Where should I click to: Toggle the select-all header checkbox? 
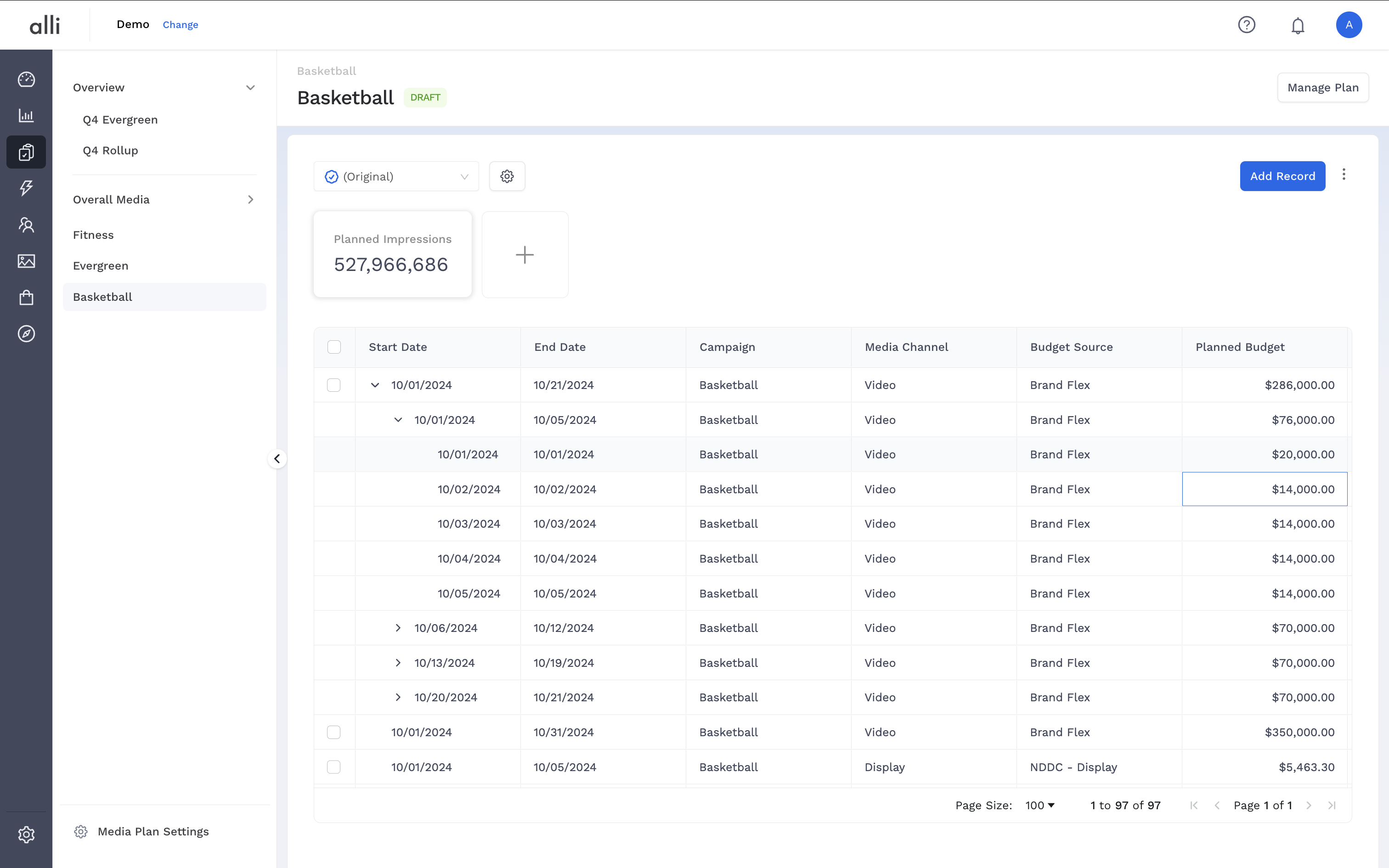click(x=334, y=347)
